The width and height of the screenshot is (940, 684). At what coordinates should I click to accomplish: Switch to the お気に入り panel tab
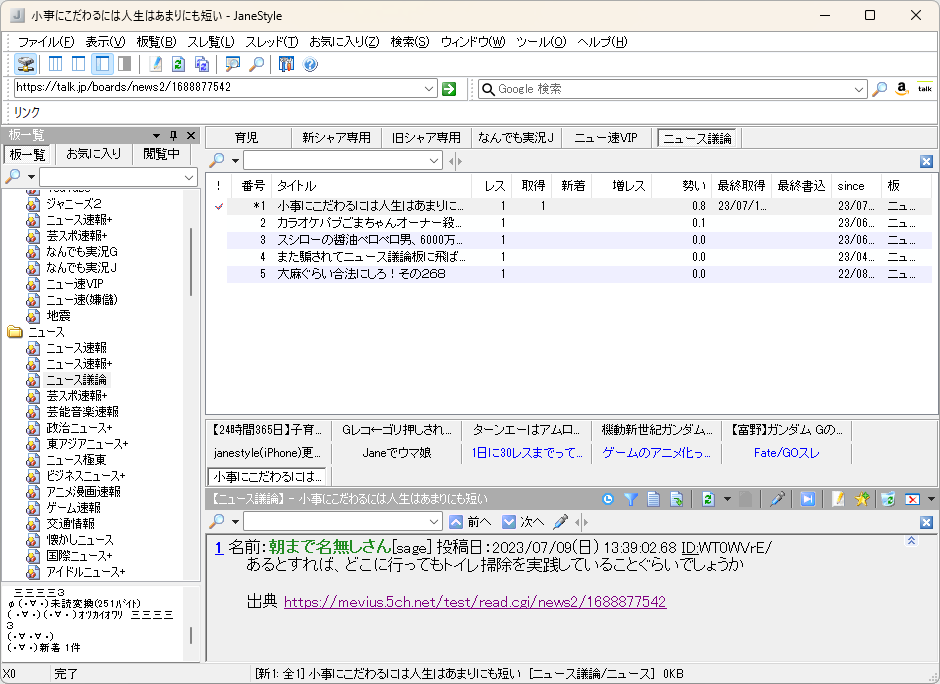pyautogui.click(x=94, y=154)
